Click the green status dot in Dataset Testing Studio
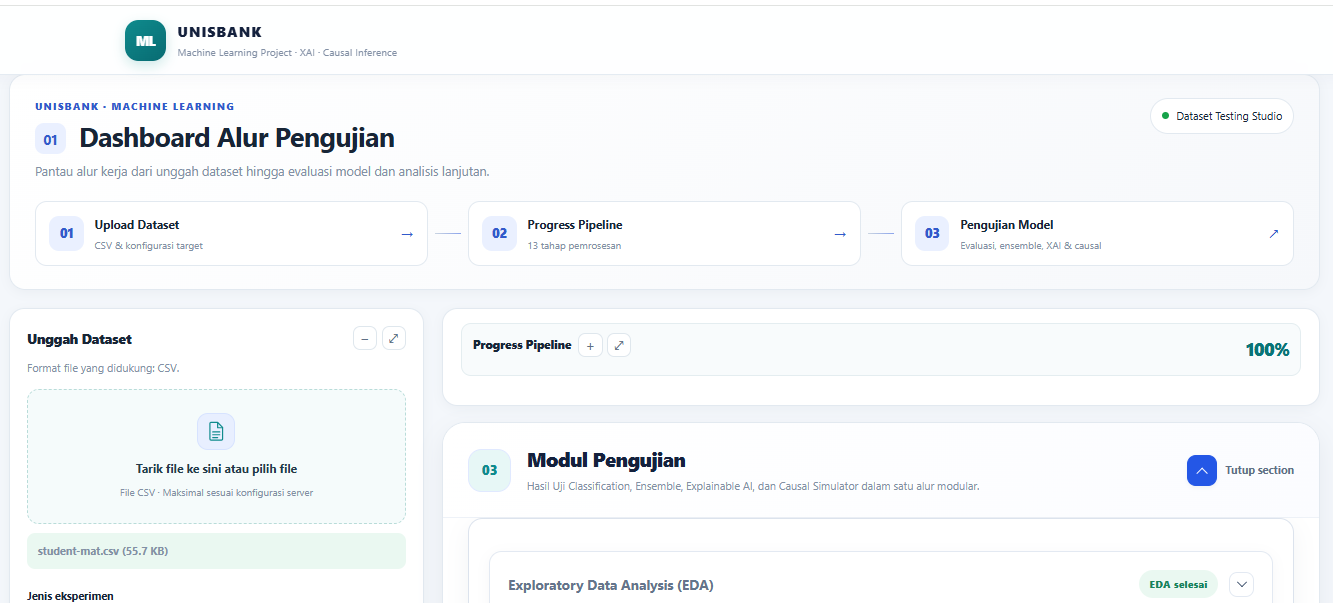This screenshot has width=1333, height=603. [x=1165, y=116]
